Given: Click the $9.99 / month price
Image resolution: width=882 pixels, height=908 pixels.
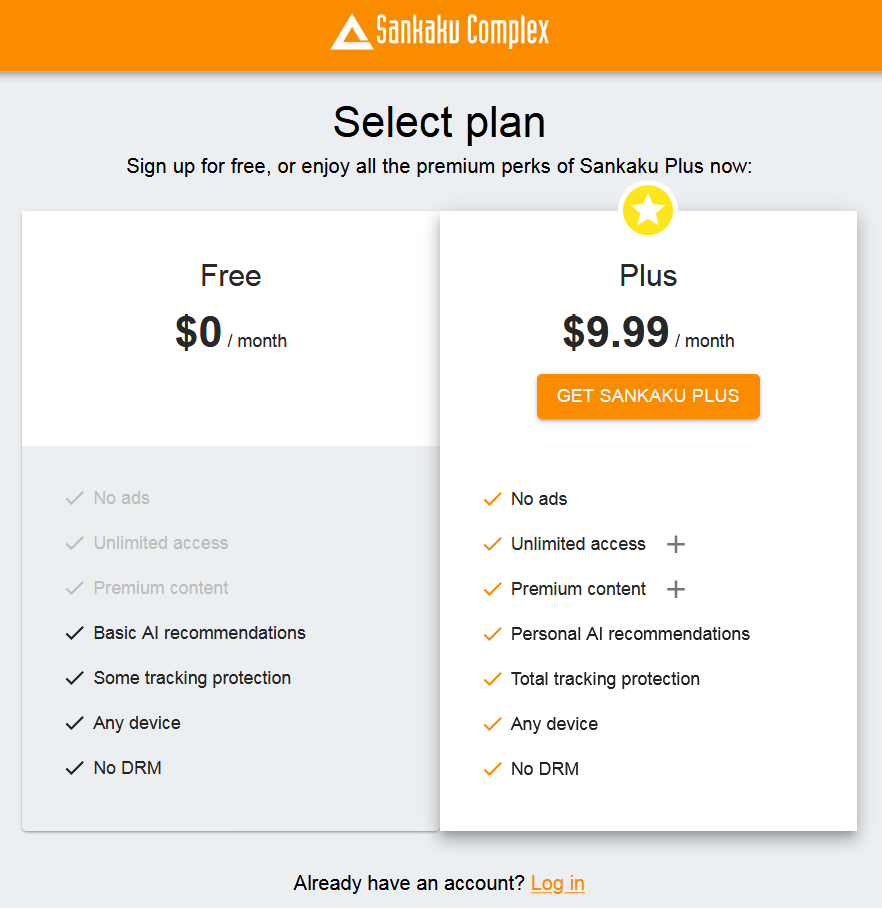Looking at the screenshot, I should coord(648,333).
